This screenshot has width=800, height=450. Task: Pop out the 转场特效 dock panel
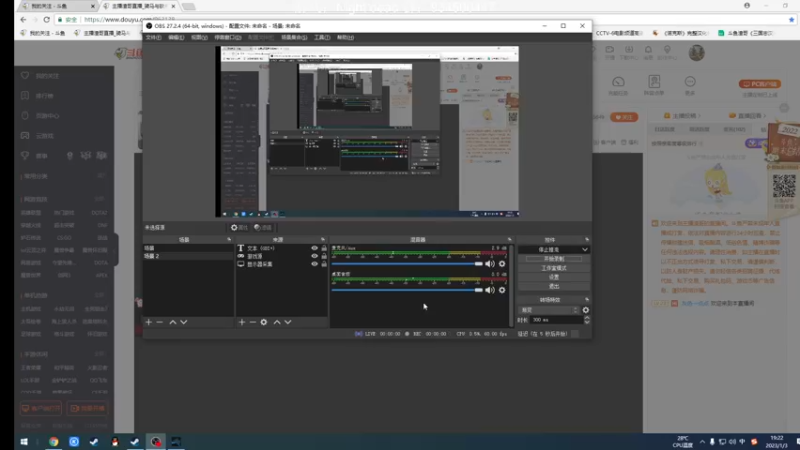[587, 299]
